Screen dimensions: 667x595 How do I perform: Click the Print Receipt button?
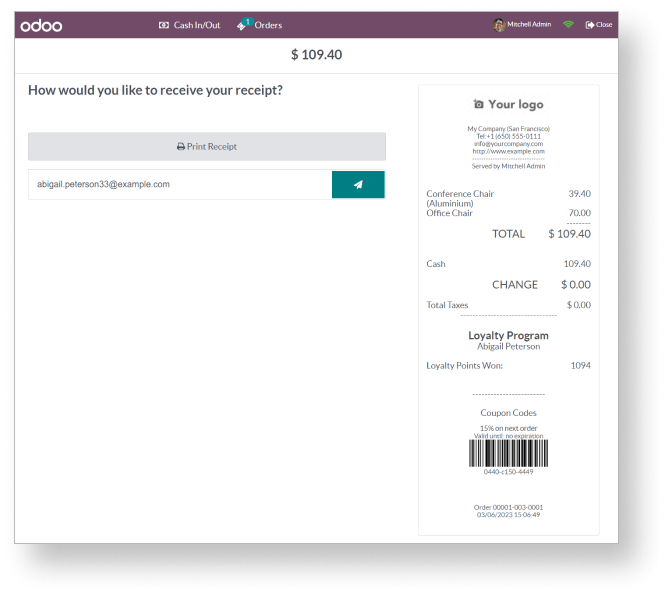click(207, 146)
